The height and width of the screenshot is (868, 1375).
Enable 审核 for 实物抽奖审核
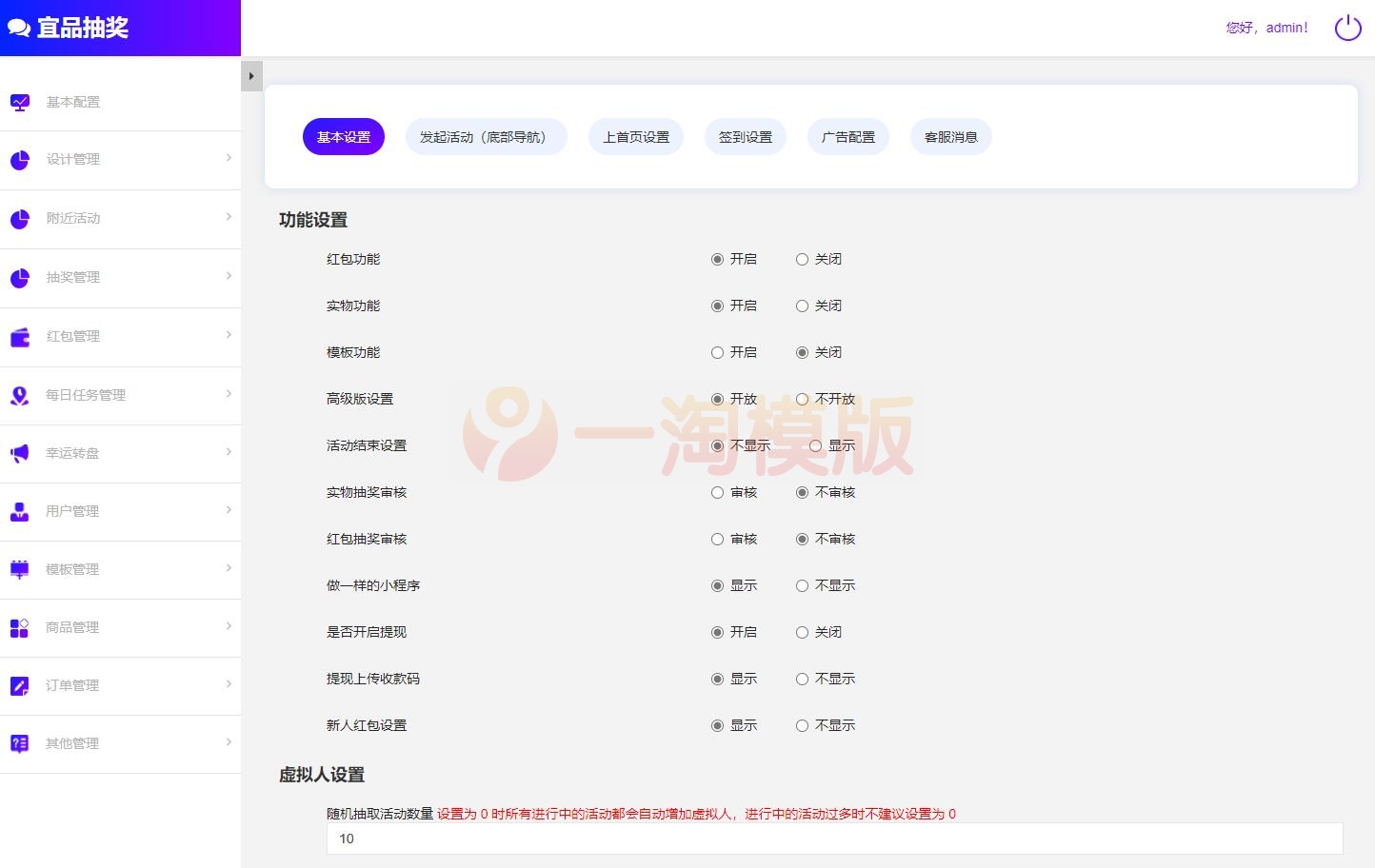[717, 492]
